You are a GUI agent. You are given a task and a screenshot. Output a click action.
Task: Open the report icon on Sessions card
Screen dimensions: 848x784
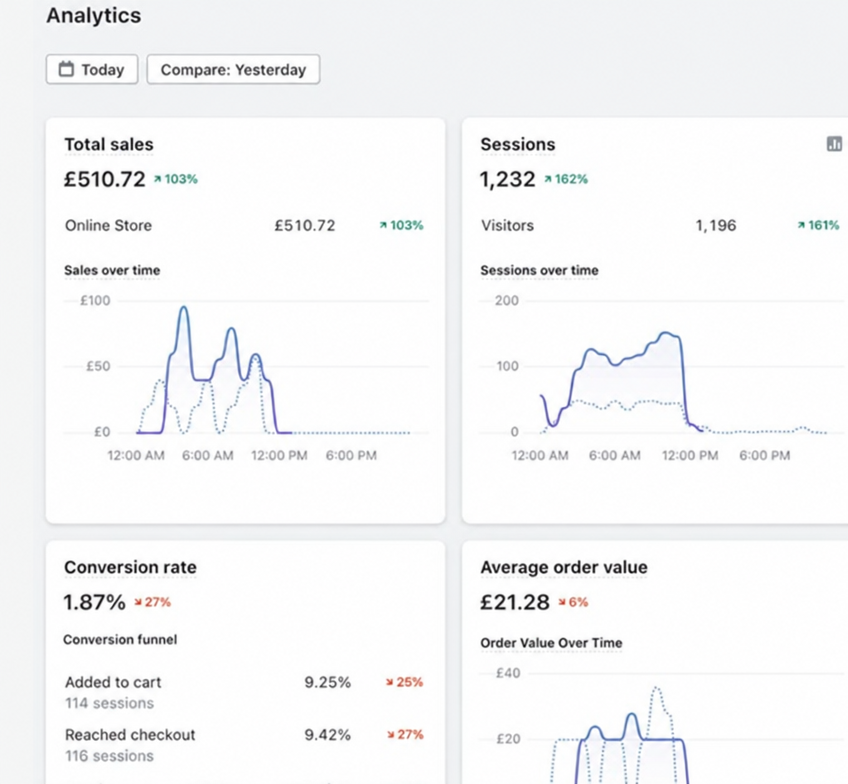tap(834, 144)
